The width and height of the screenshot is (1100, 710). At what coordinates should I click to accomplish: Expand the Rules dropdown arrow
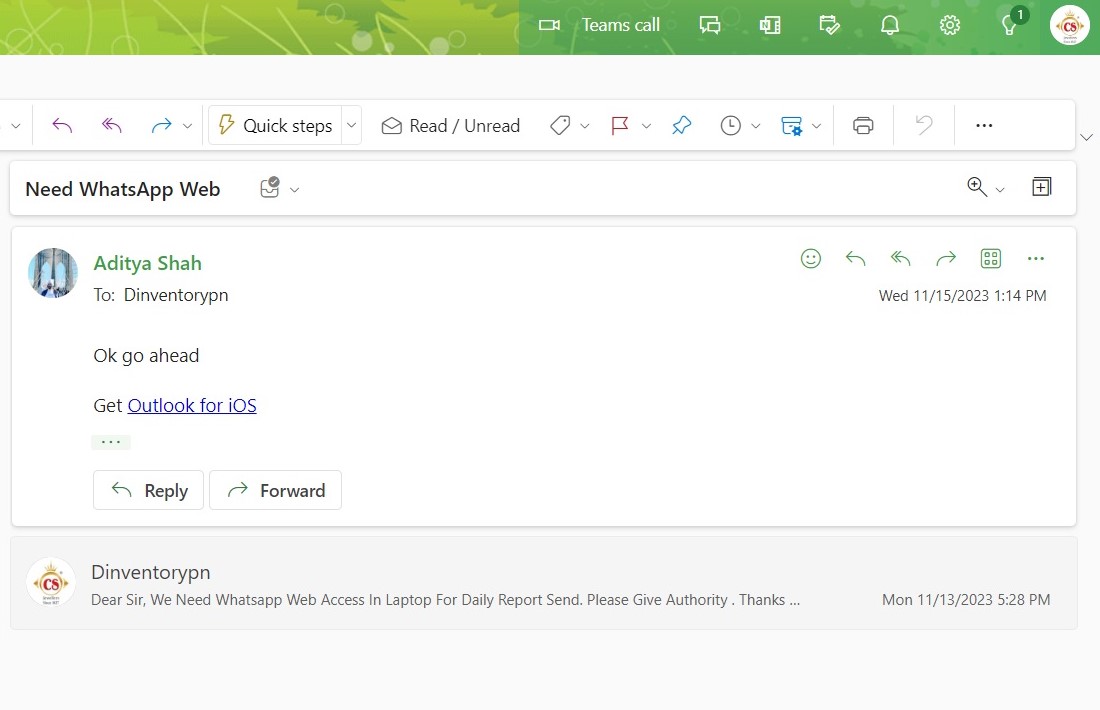coord(817,126)
